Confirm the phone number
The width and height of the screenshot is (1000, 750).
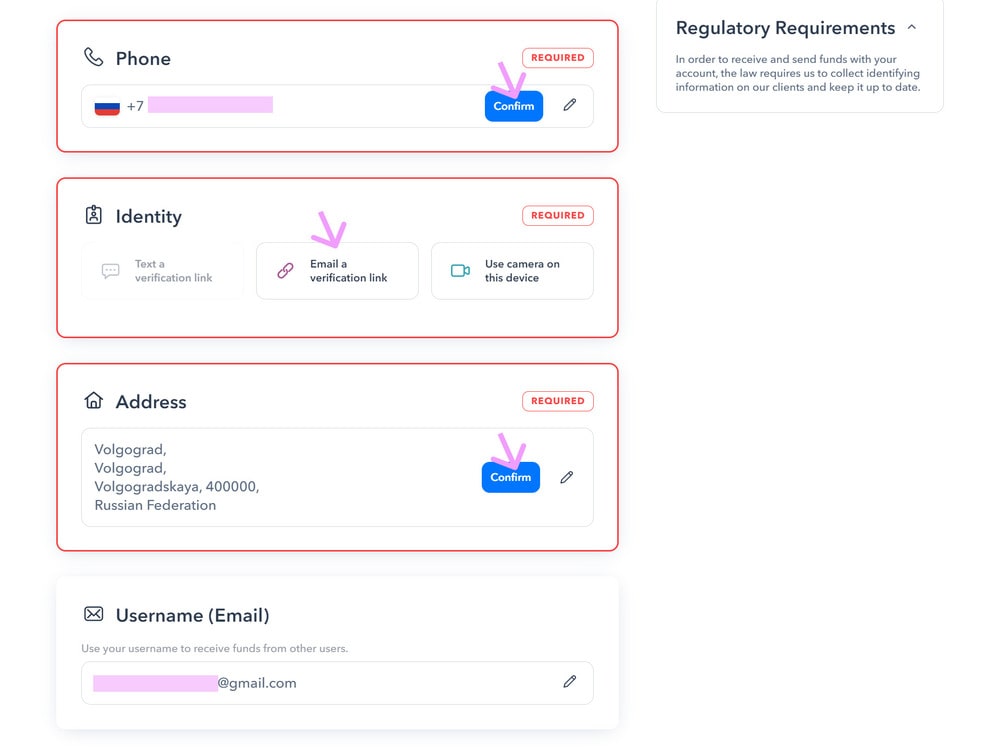513,106
